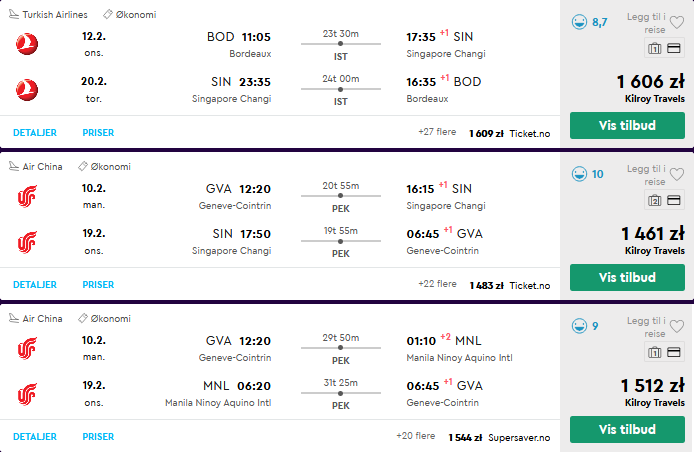Open the PRISER tab on the Turkish Airlines result

(x=98, y=133)
